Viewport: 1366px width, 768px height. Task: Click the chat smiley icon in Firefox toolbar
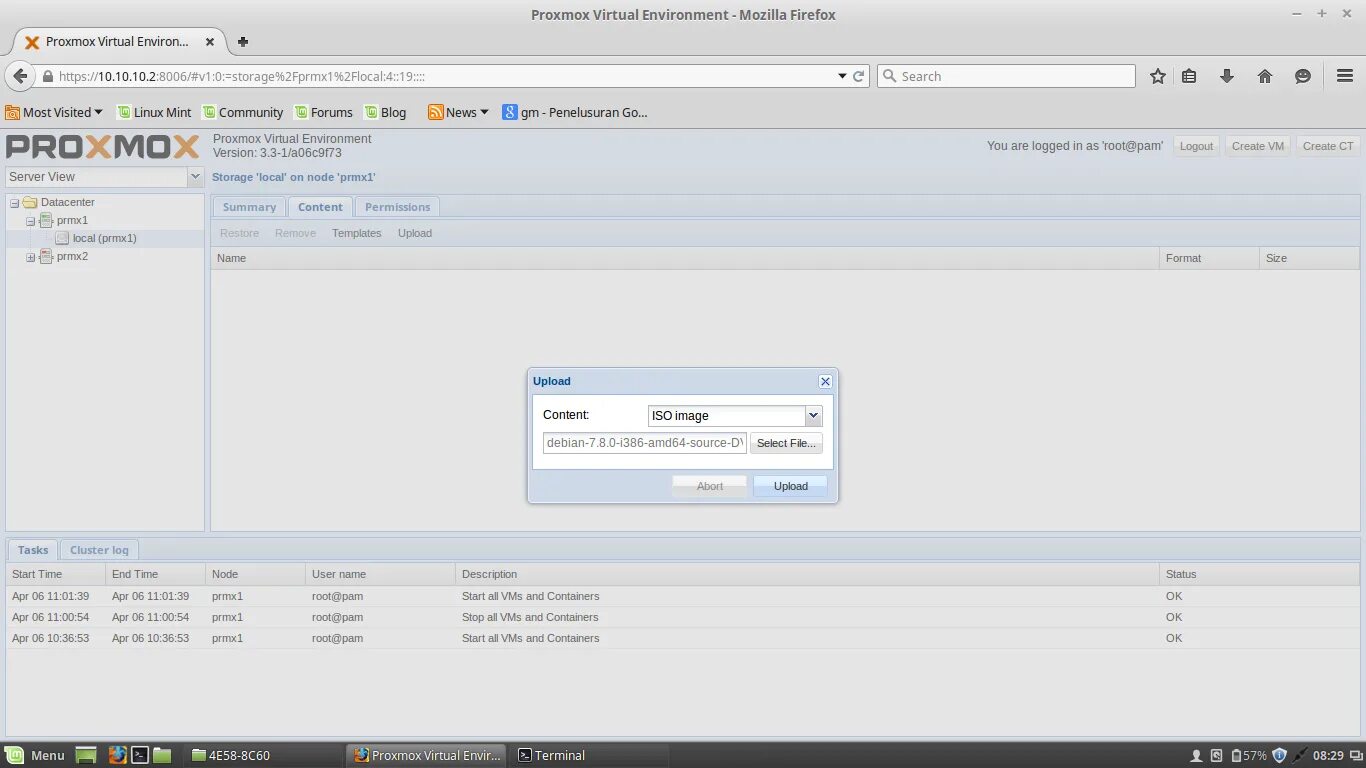click(1303, 76)
